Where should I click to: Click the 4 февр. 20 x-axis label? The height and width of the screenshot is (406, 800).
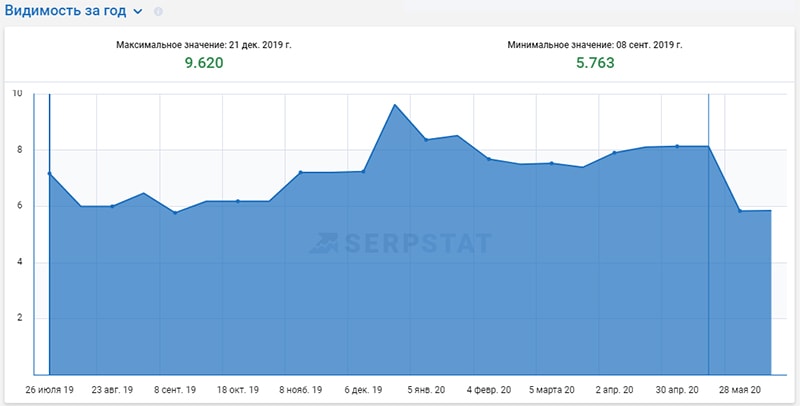click(x=489, y=389)
